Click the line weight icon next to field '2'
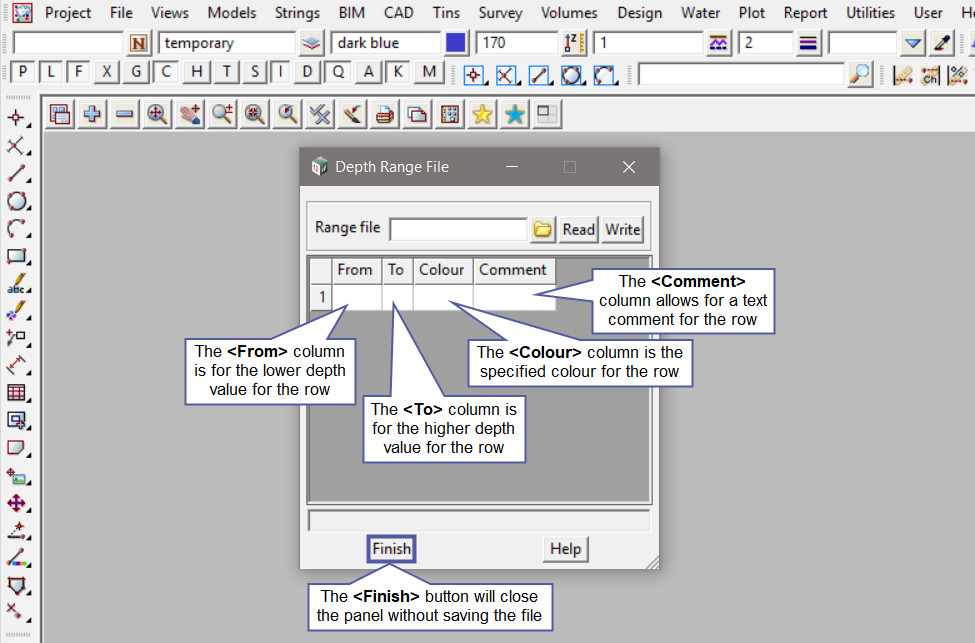The image size is (975, 643). pyautogui.click(x=808, y=44)
